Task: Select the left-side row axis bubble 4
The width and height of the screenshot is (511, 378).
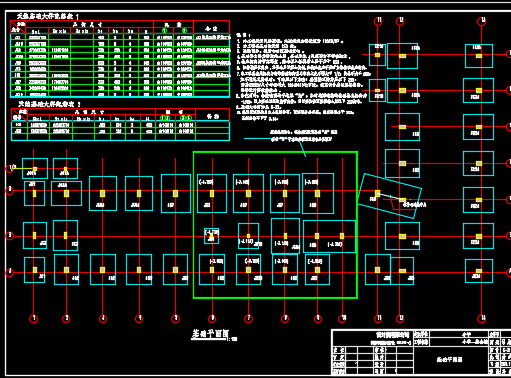Action: click(10, 273)
